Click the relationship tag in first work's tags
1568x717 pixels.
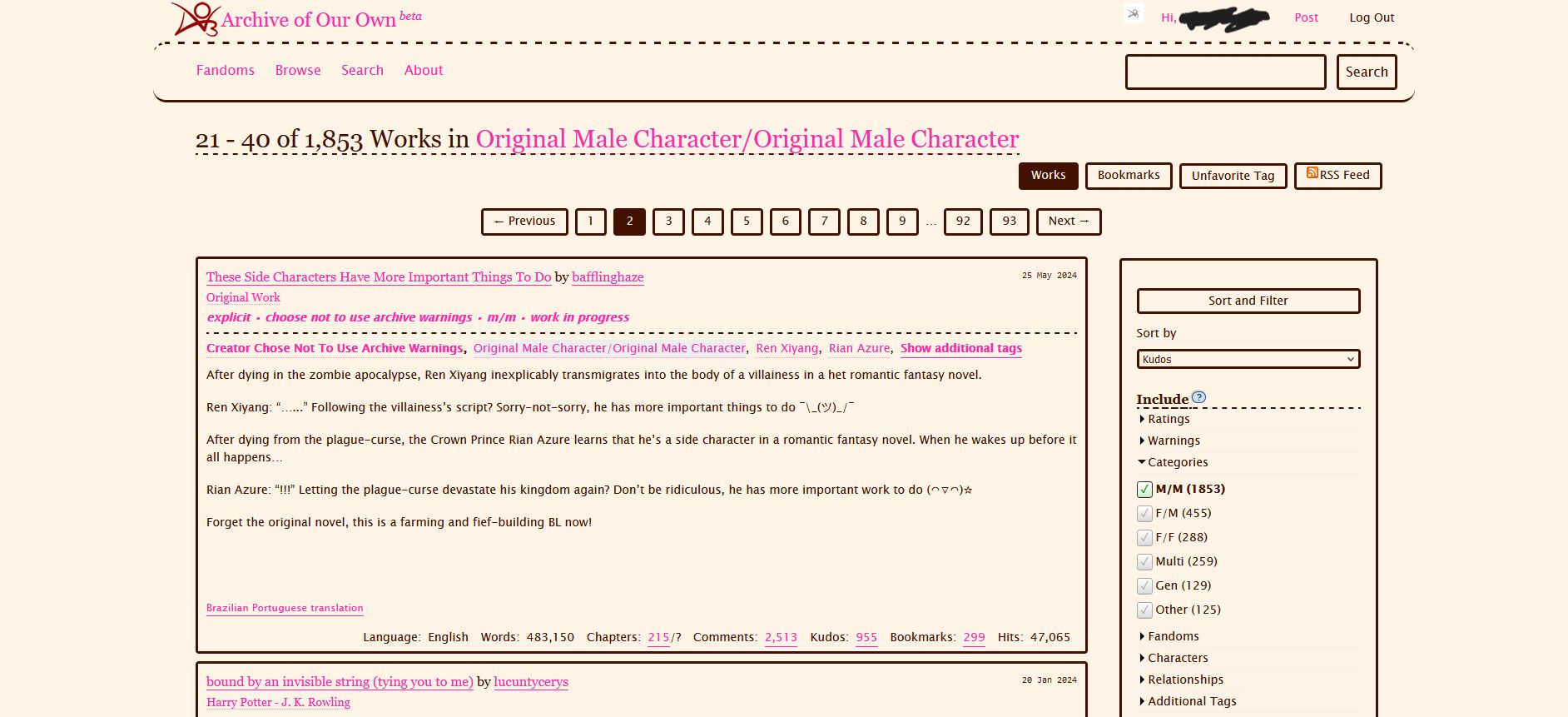tap(609, 348)
